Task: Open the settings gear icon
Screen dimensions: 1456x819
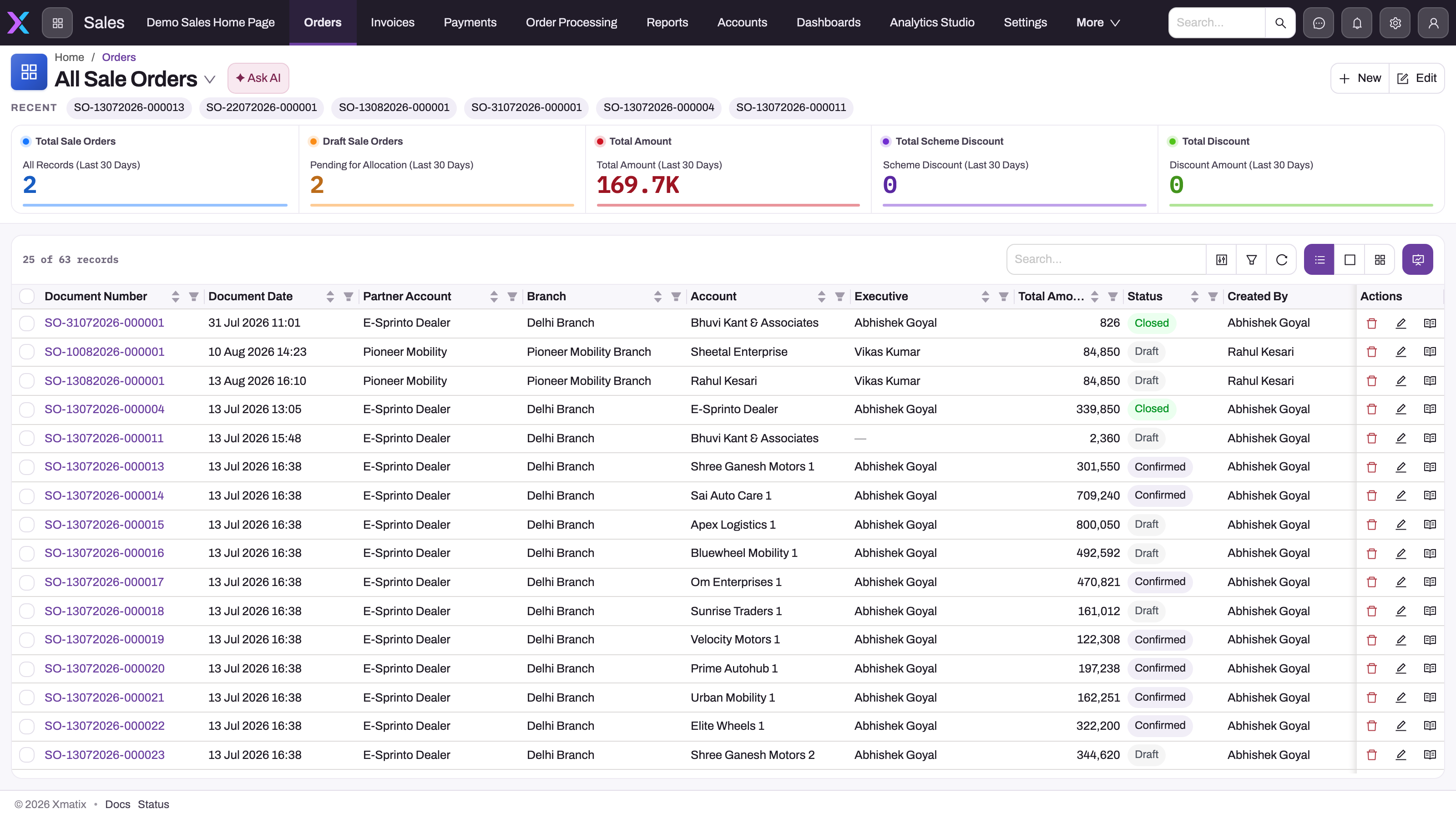Action: (x=1395, y=23)
